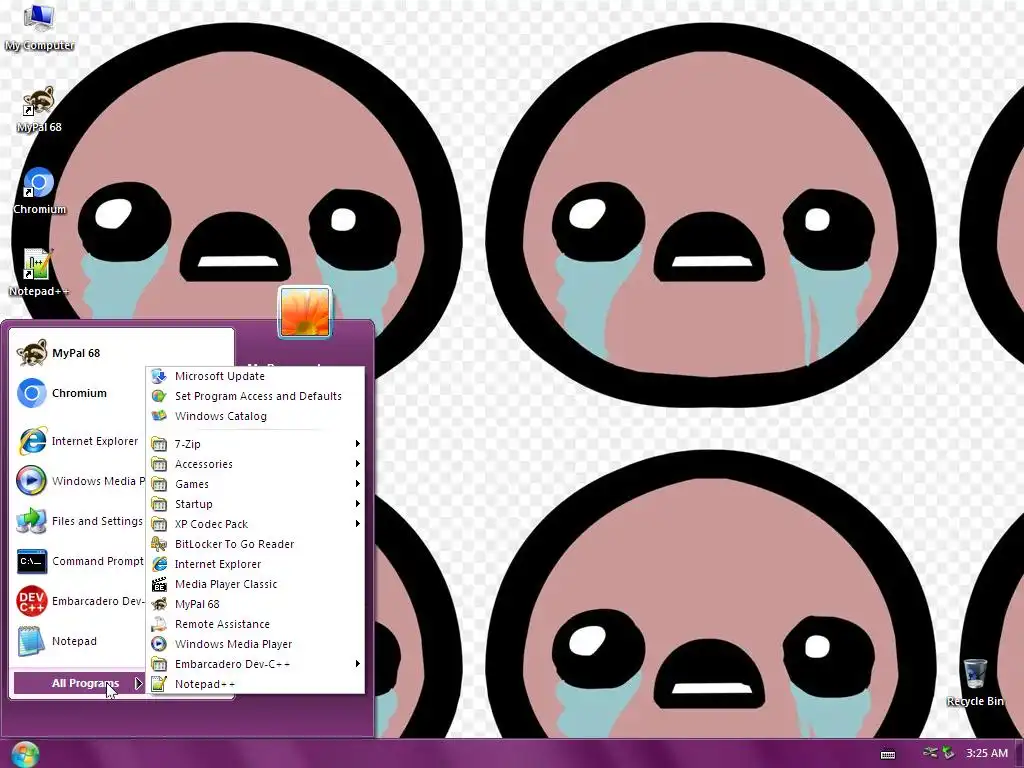Launch Media Player Classic
This screenshot has width=1024, height=768.
(255, 584)
